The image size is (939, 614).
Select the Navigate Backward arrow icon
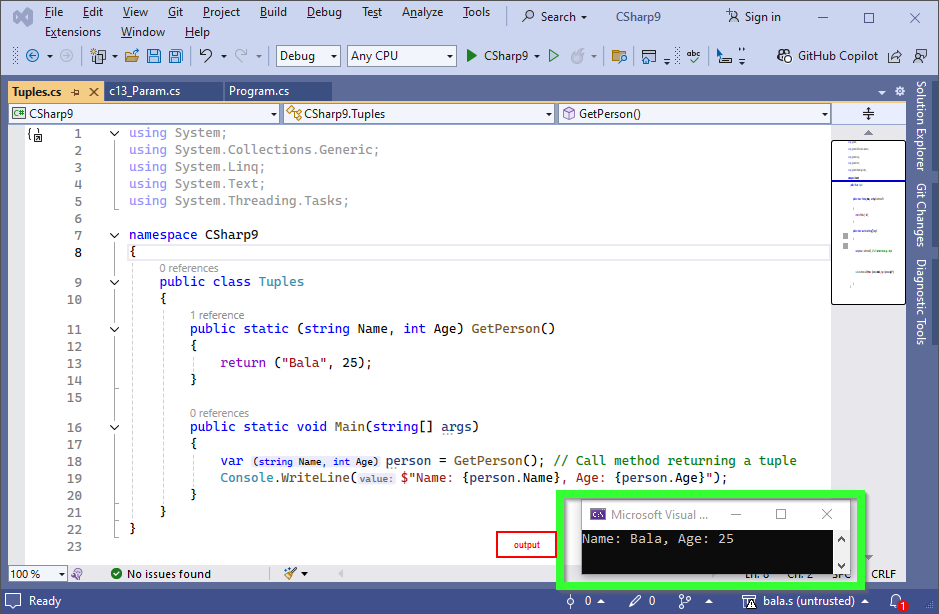click(x=31, y=55)
